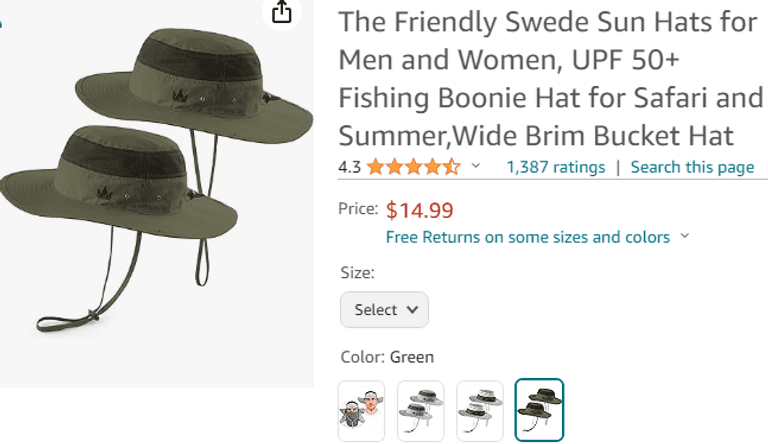Screen dimensions: 768x444
Task: Click Free Returns on some sizes and colors
Action: tap(527, 237)
